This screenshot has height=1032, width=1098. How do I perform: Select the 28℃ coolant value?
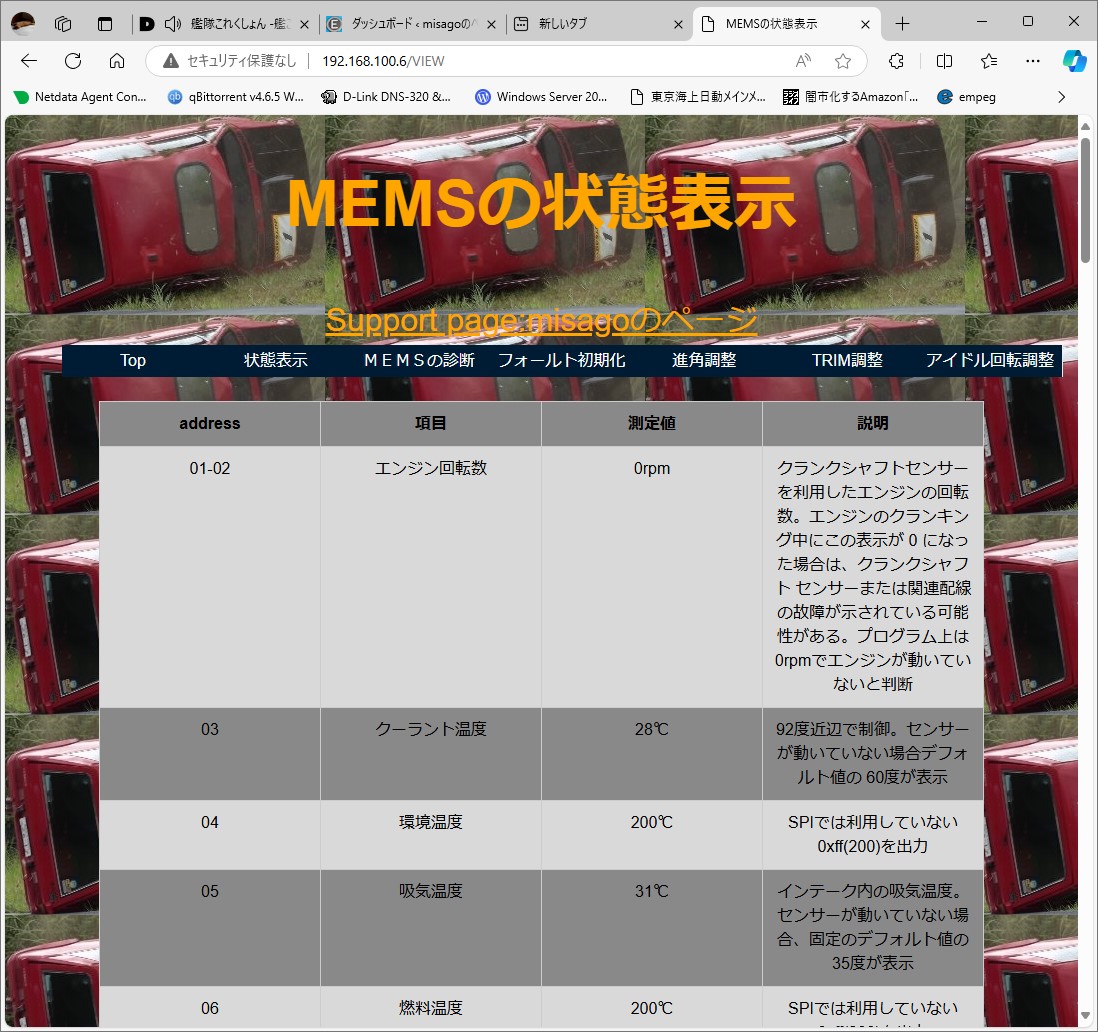(x=652, y=730)
